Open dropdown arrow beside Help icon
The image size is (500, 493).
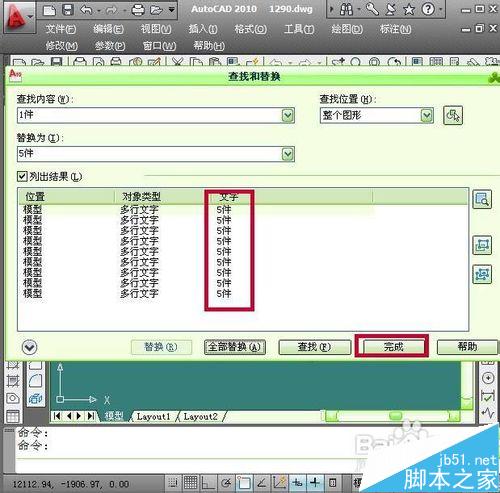click(441, 9)
